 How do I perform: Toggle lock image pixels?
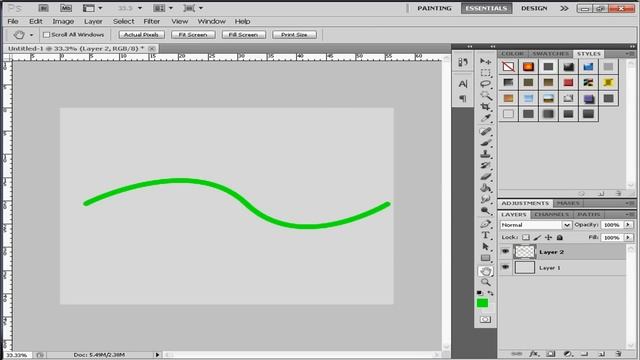537,237
